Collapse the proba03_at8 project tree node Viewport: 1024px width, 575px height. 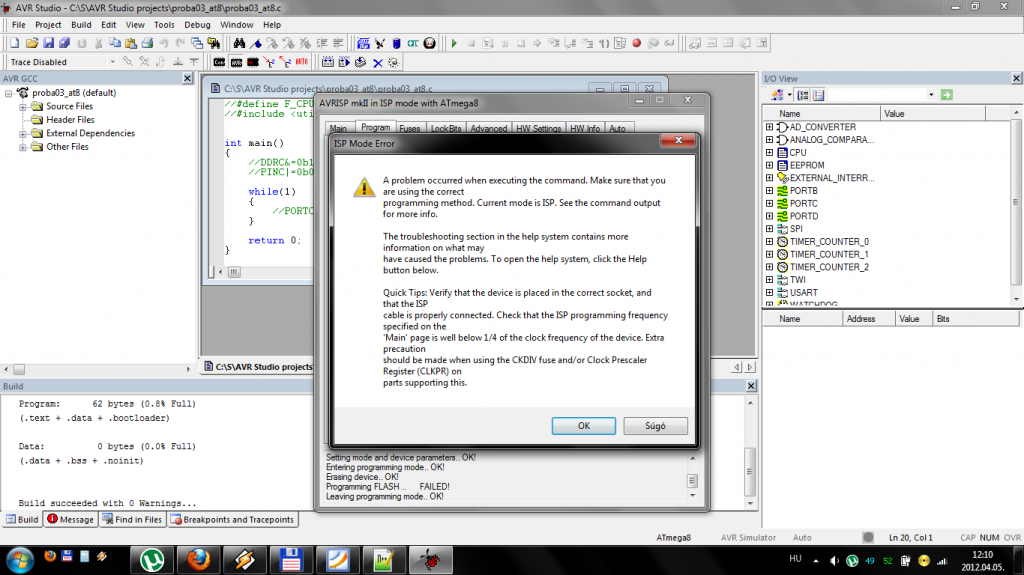[x=8, y=93]
